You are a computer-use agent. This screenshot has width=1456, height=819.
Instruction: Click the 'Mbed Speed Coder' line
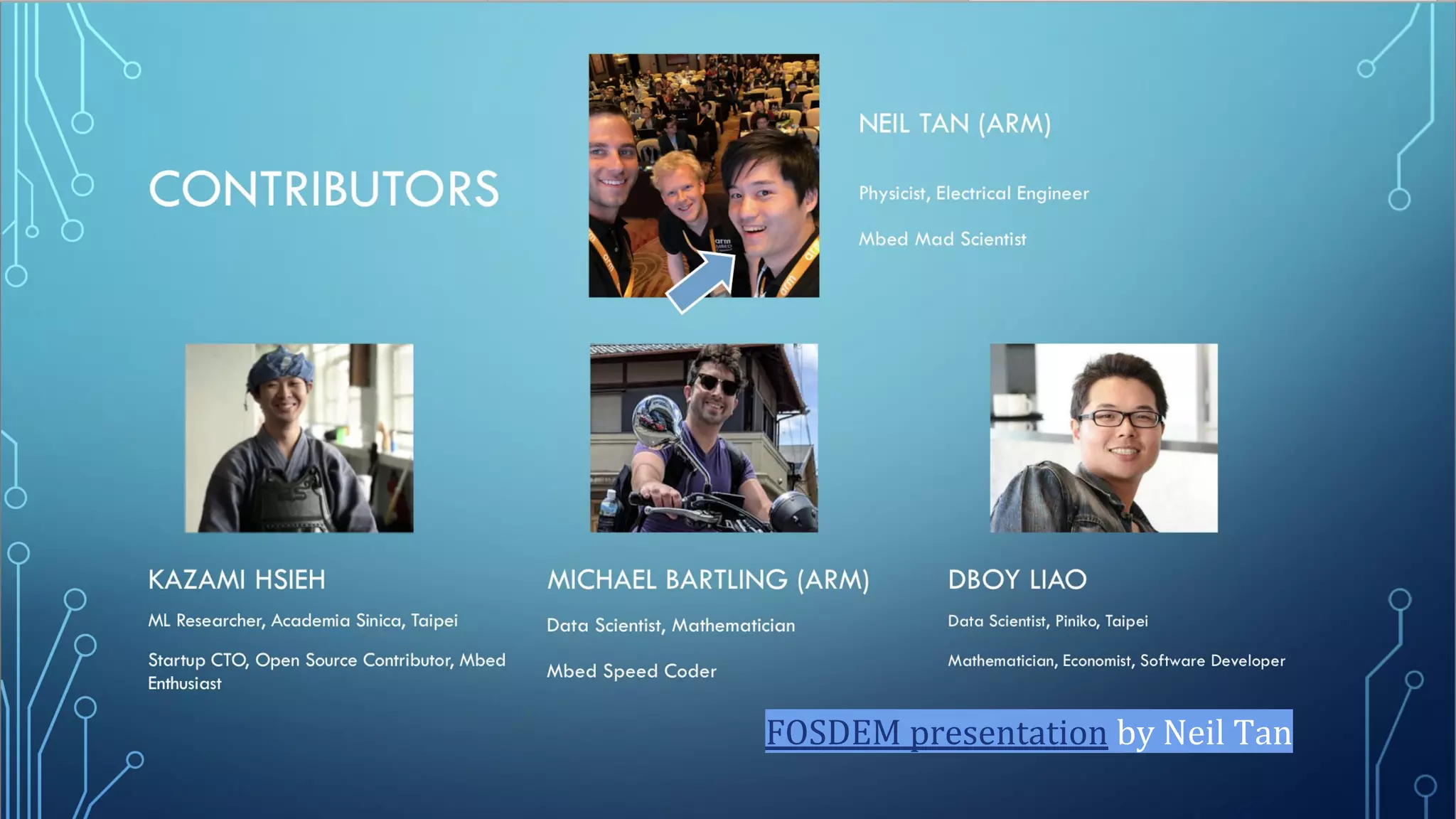631,671
